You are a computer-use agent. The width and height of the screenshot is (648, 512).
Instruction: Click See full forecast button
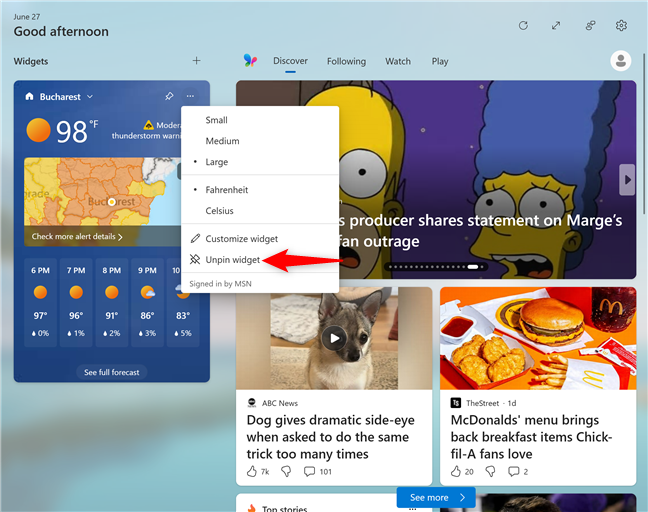(112, 372)
